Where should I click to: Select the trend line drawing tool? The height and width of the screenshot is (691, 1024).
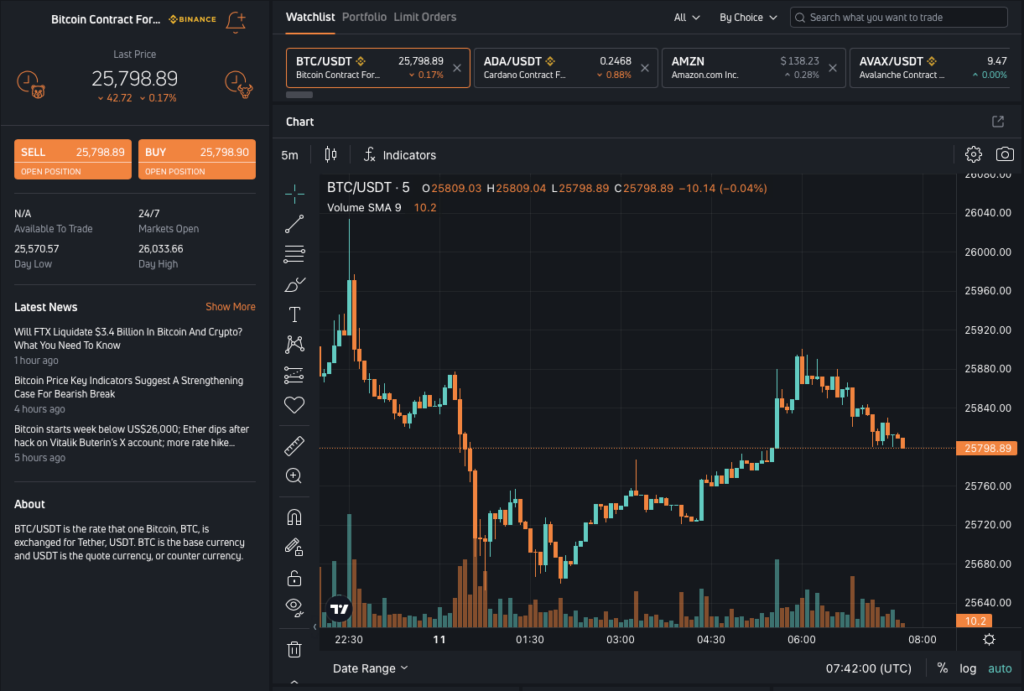coord(293,223)
